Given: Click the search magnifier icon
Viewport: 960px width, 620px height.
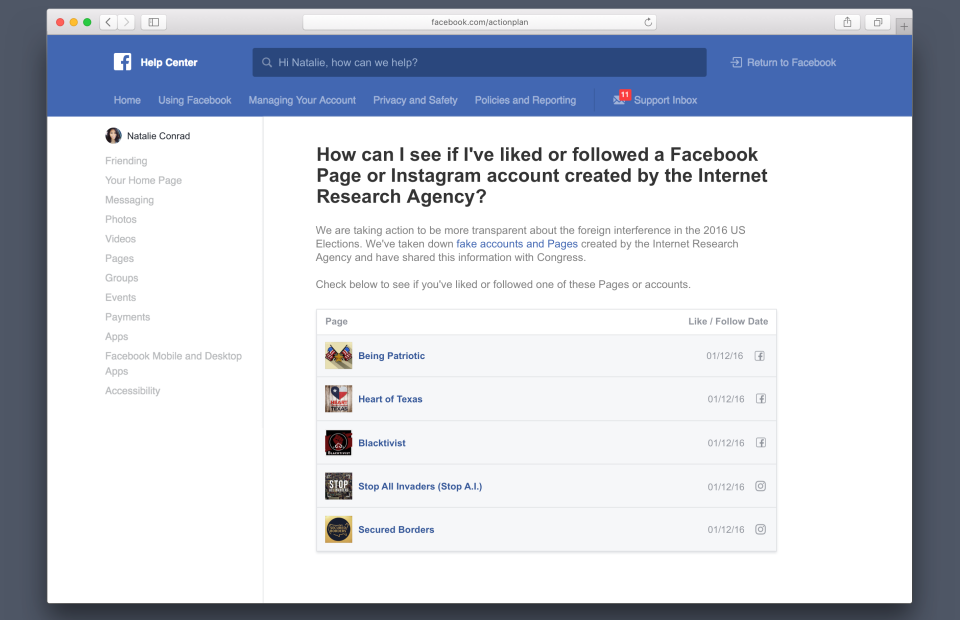Looking at the screenshot, I should point(267,62).
